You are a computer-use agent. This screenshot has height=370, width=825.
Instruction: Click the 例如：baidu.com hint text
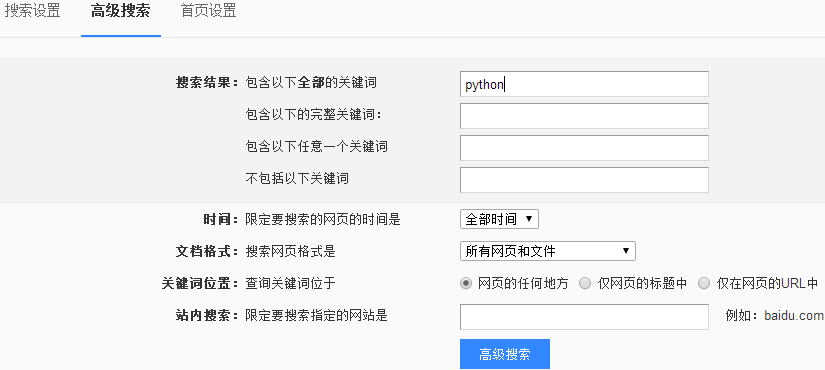pyautogui.click(x=774, y=316)
